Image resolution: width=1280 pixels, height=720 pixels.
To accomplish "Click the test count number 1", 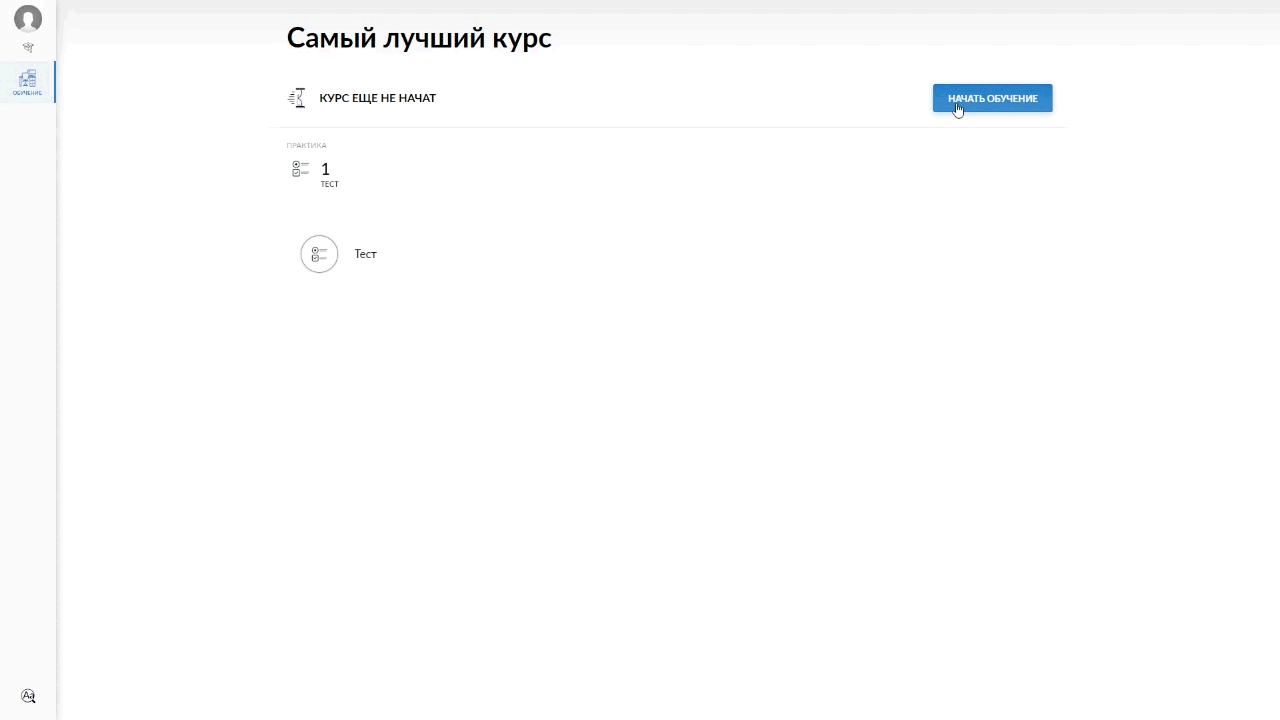I will pos(325,169).
